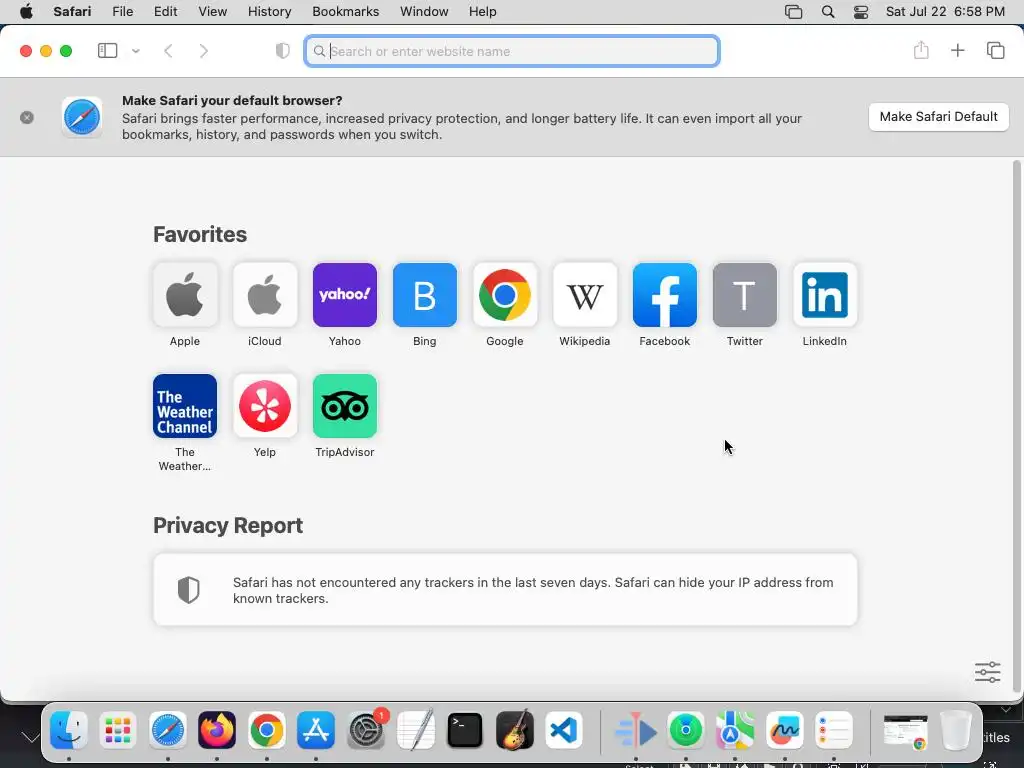Open the File menu

point(123,12)
